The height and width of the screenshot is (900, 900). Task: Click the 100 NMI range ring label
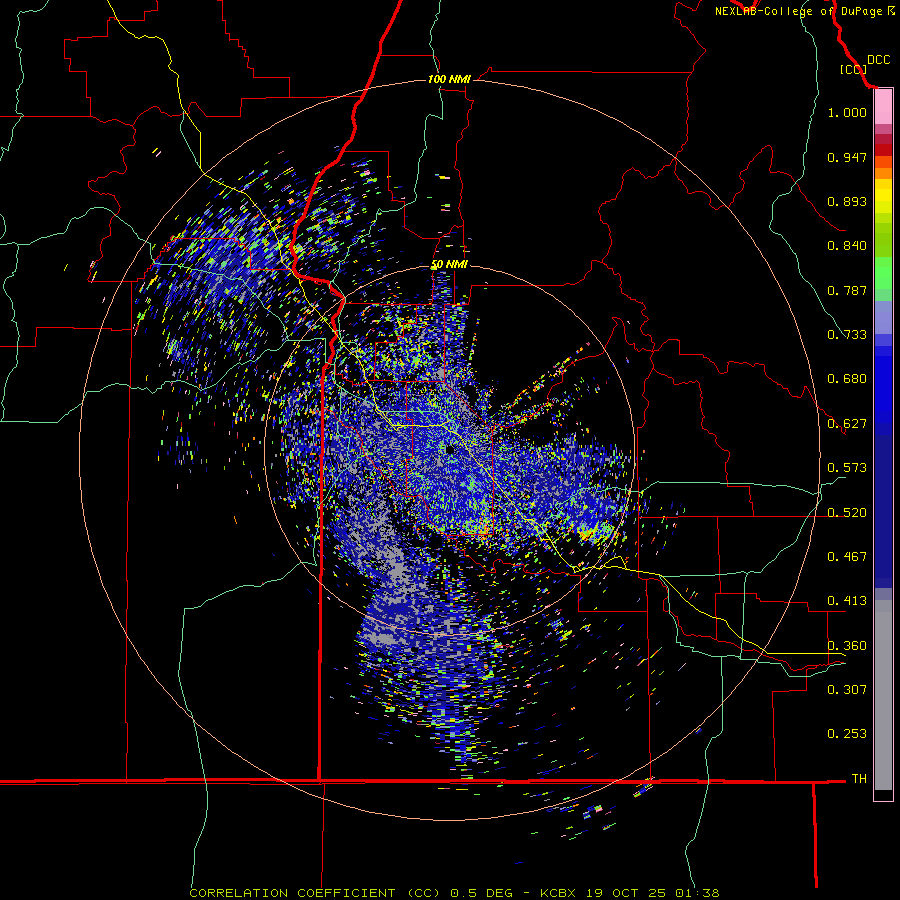[449, 79]
